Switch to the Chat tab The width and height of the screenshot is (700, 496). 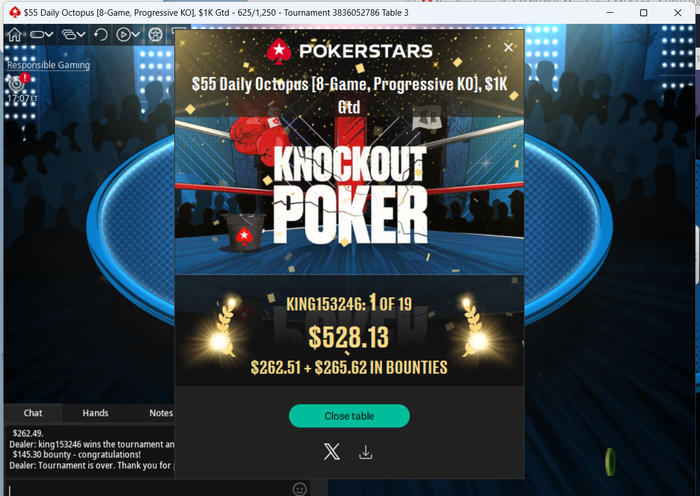click(x=33, y=413)
